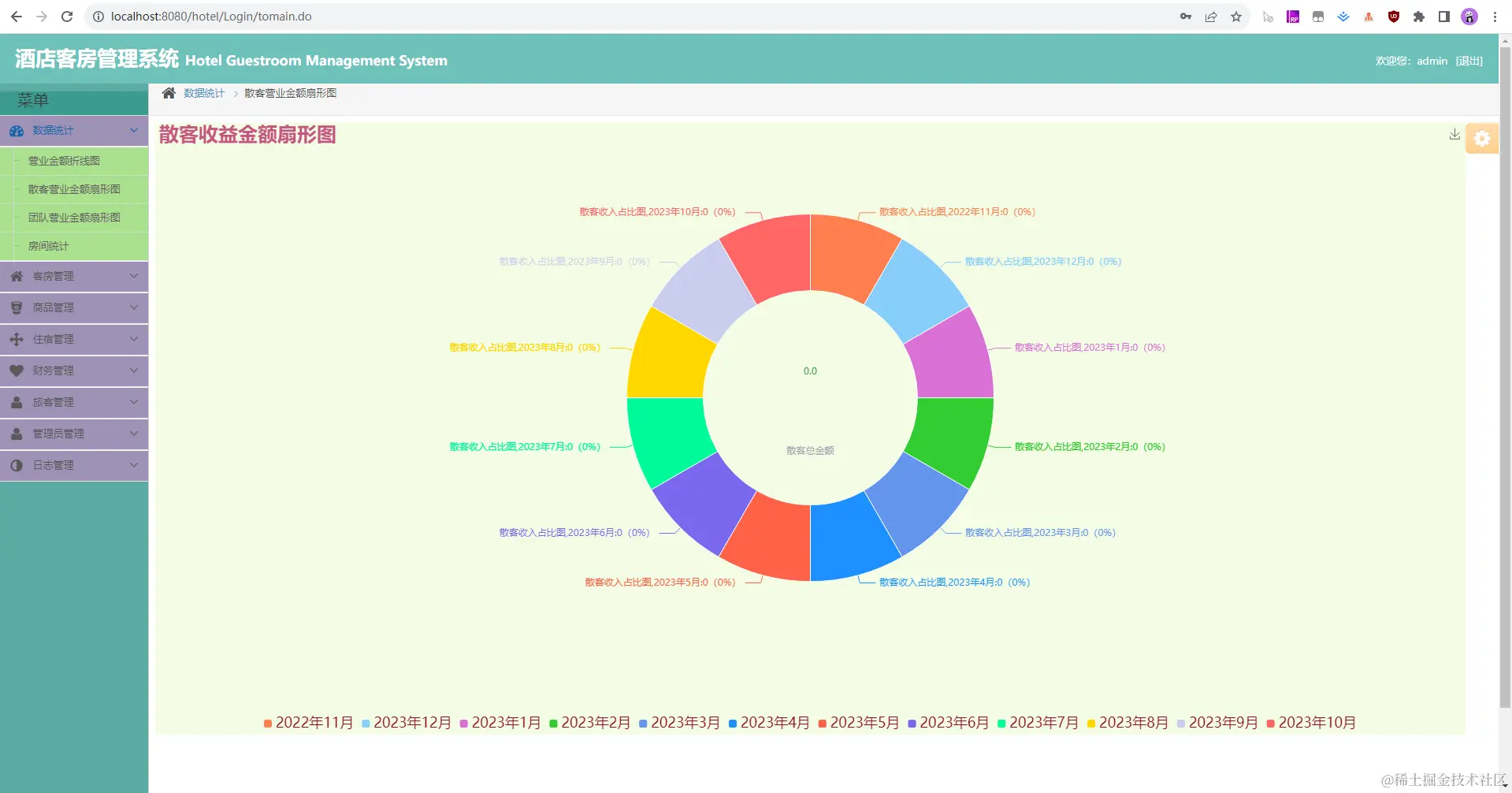Click the browser forward arrow
Screen dimensions: 1512x793
coord(42,17)
